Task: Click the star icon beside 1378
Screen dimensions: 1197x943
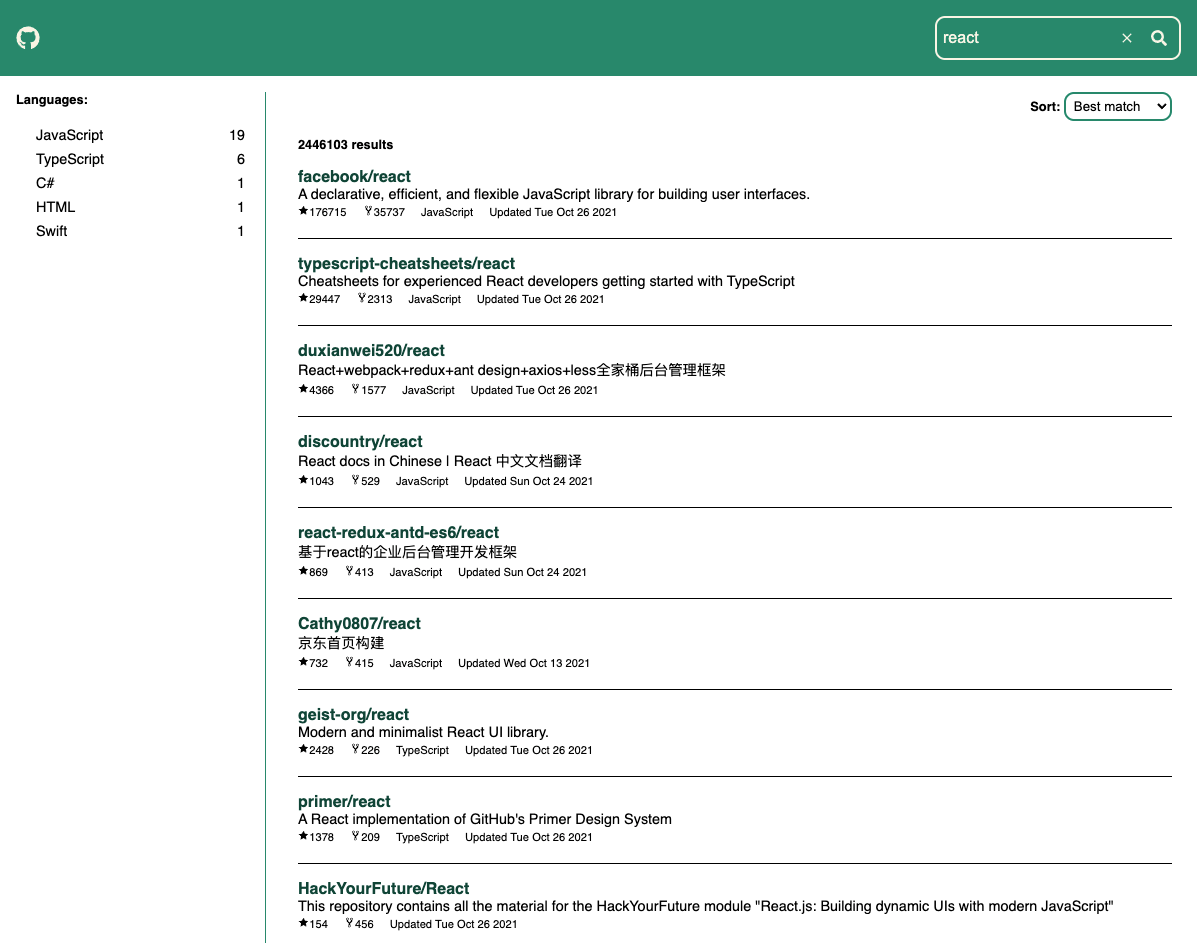Action: tap(303, 835)
